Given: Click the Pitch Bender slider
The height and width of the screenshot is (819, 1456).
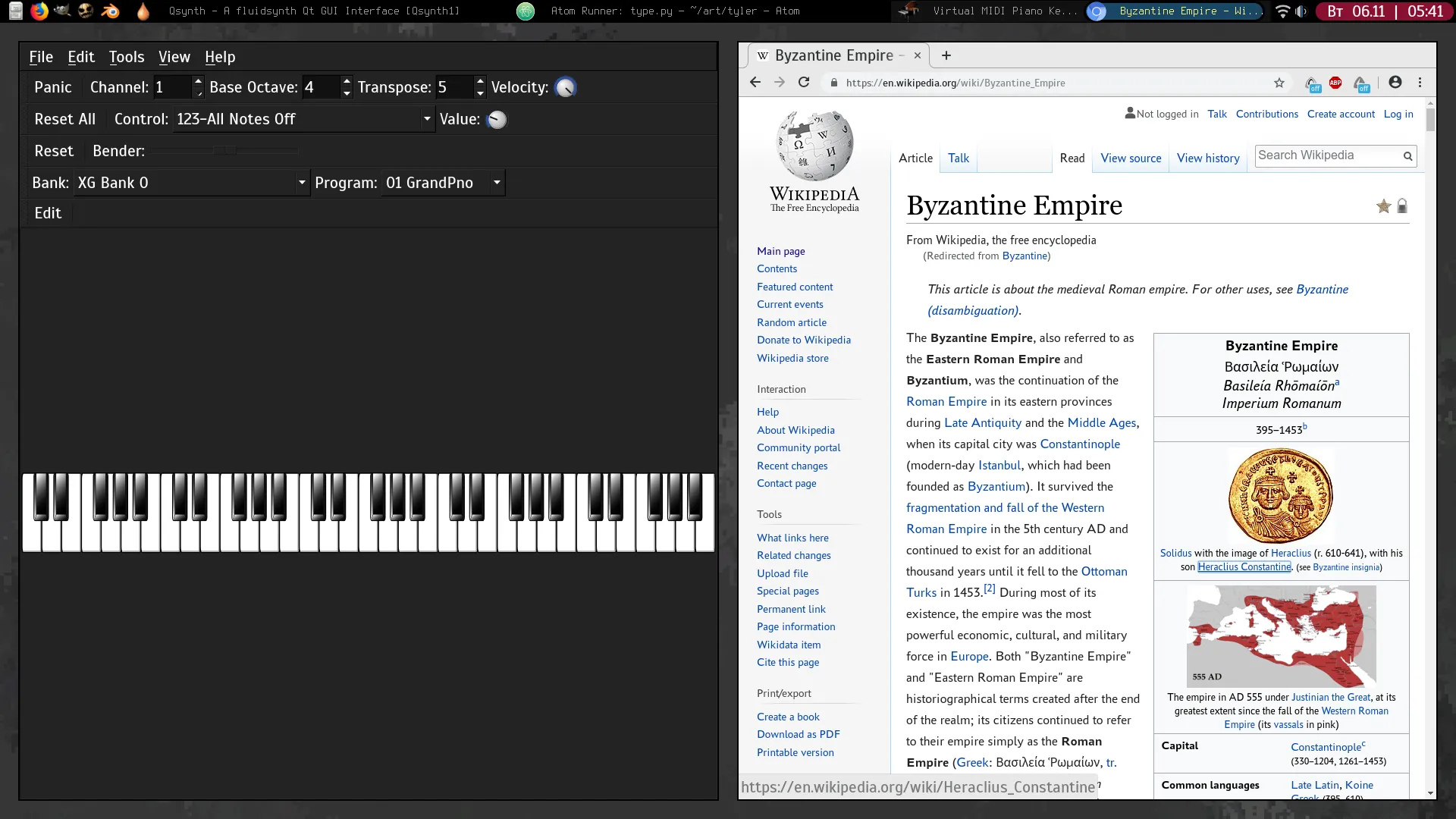Looking at the screenshot, I should [x=224, y=151].
